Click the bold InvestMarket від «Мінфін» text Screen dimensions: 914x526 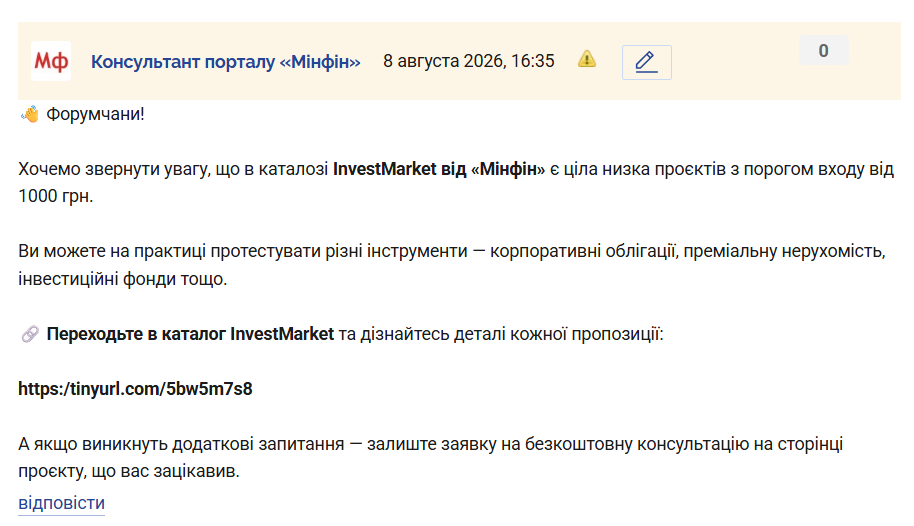[x=439, y=169]
